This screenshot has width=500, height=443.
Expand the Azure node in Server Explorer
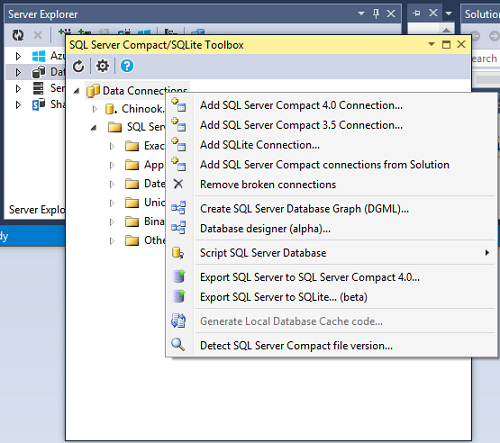click(18, 56)
